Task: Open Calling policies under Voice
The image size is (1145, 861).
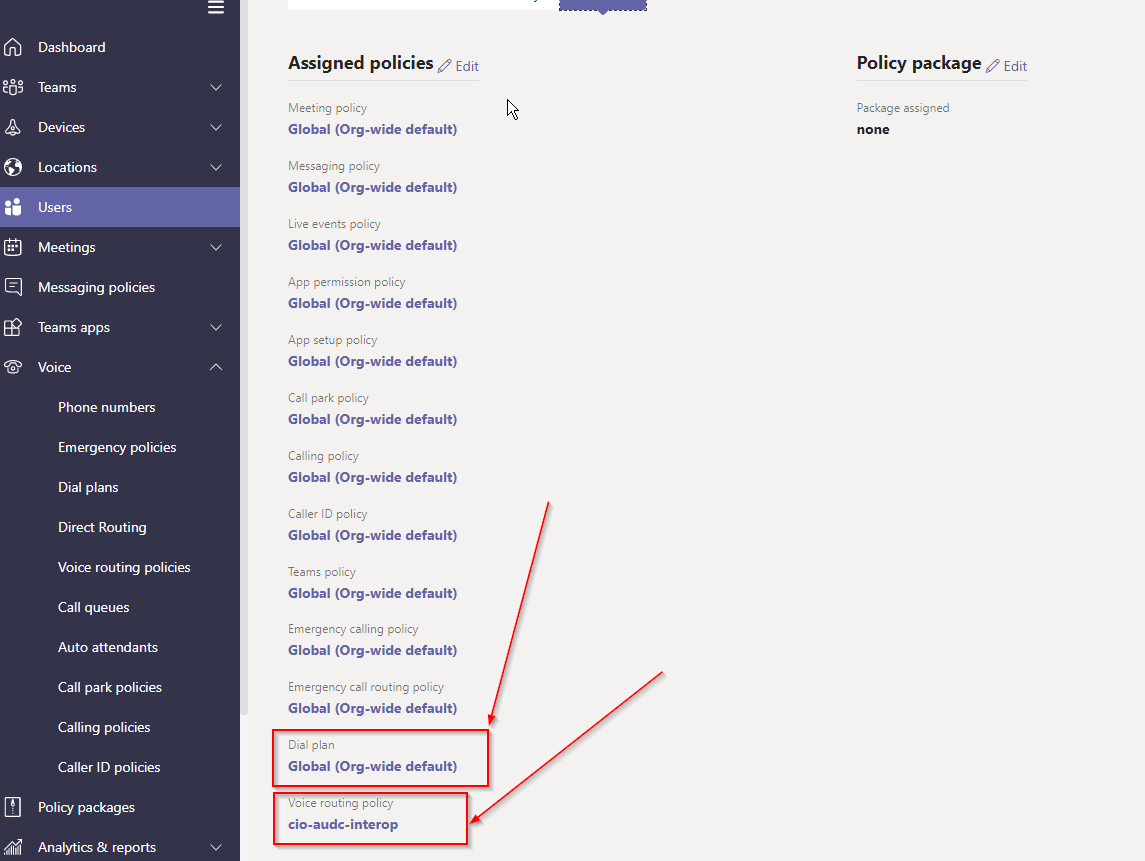Action: pos(104,727)
